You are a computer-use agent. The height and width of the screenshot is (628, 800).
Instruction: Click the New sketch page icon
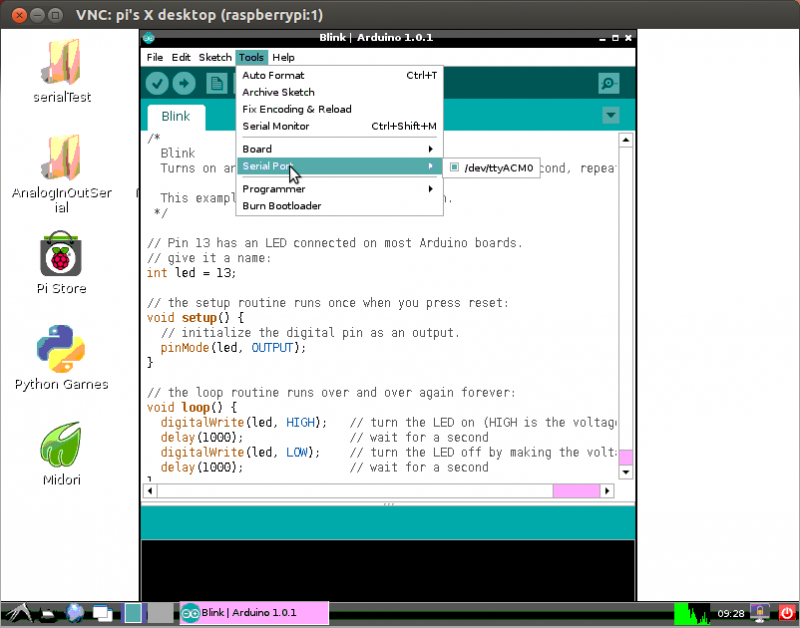(216, 83)
